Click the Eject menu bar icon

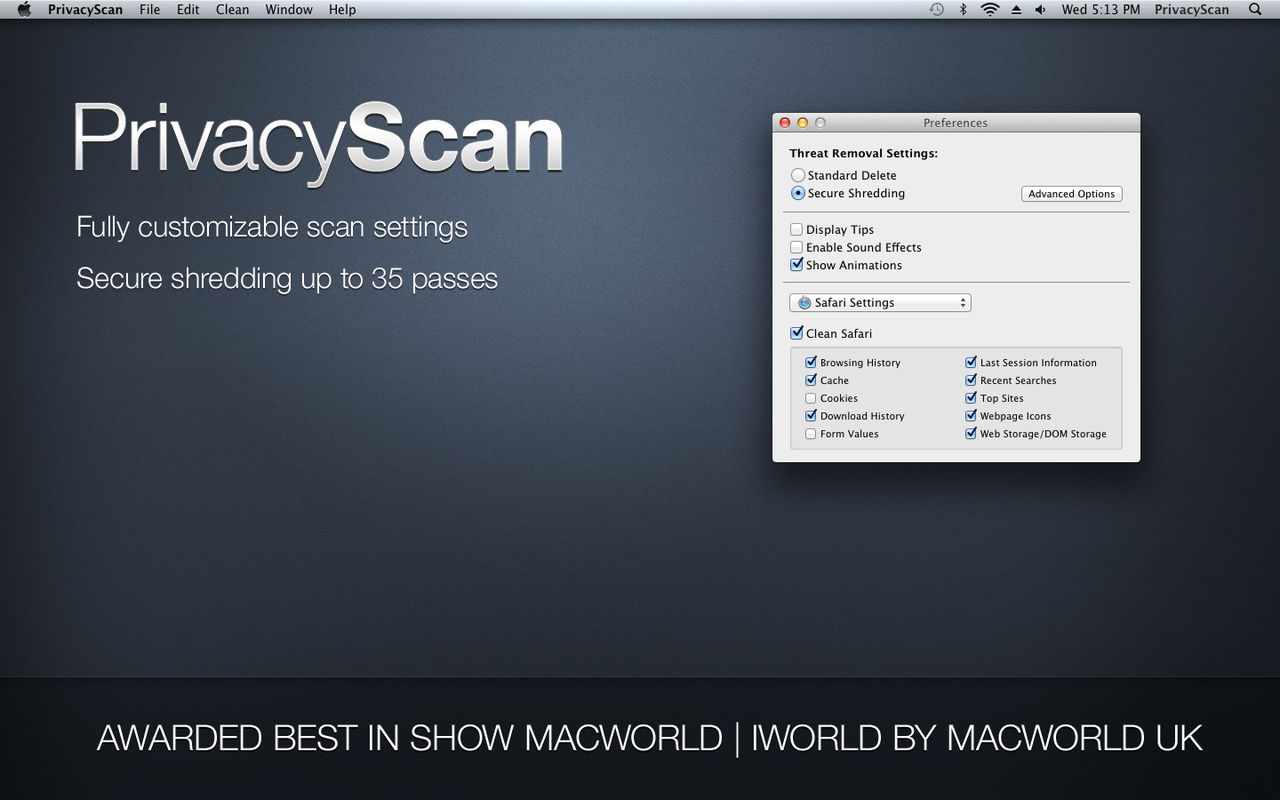click(x=1016, y=9)
